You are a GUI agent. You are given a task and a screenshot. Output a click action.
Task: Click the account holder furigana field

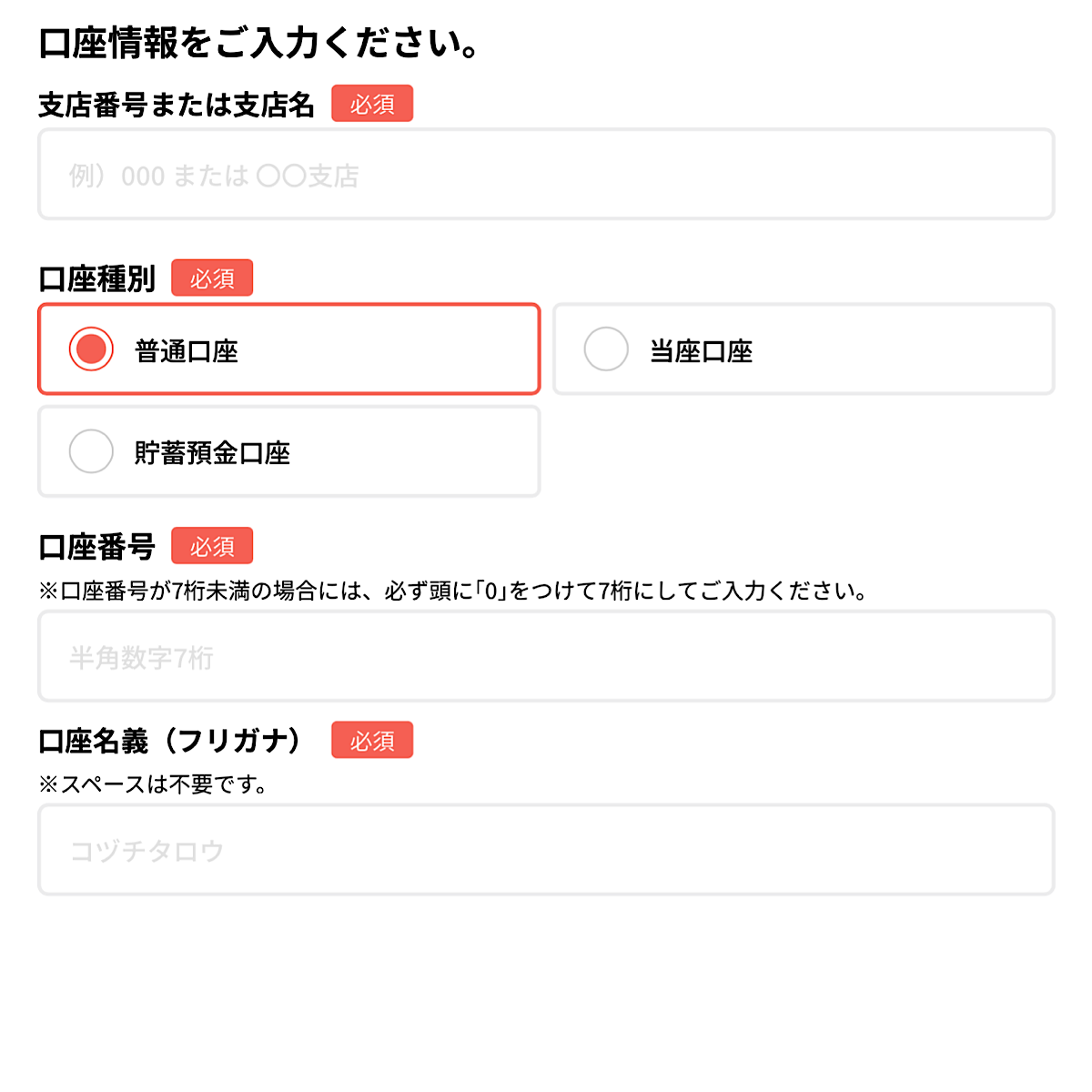coord(546,850)
